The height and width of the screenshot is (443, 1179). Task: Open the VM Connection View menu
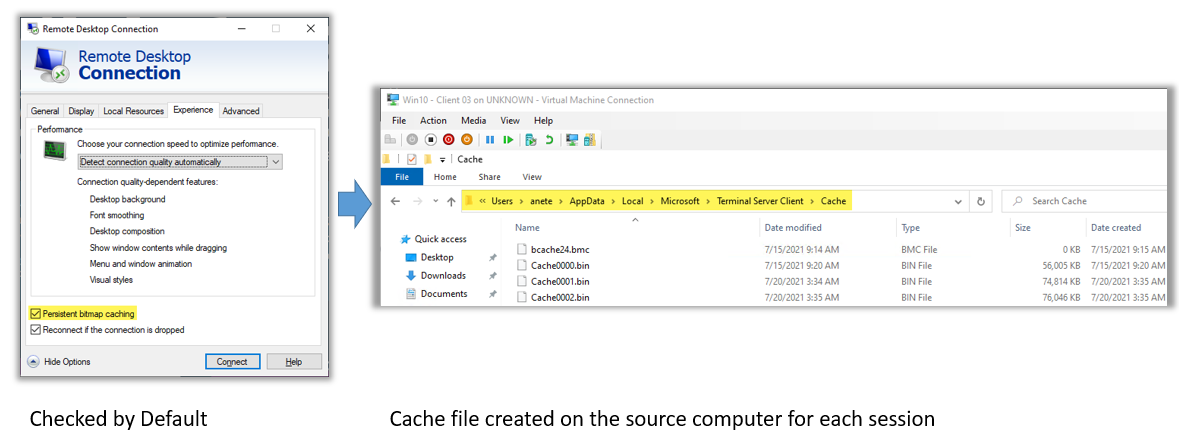tap(510, 120)
